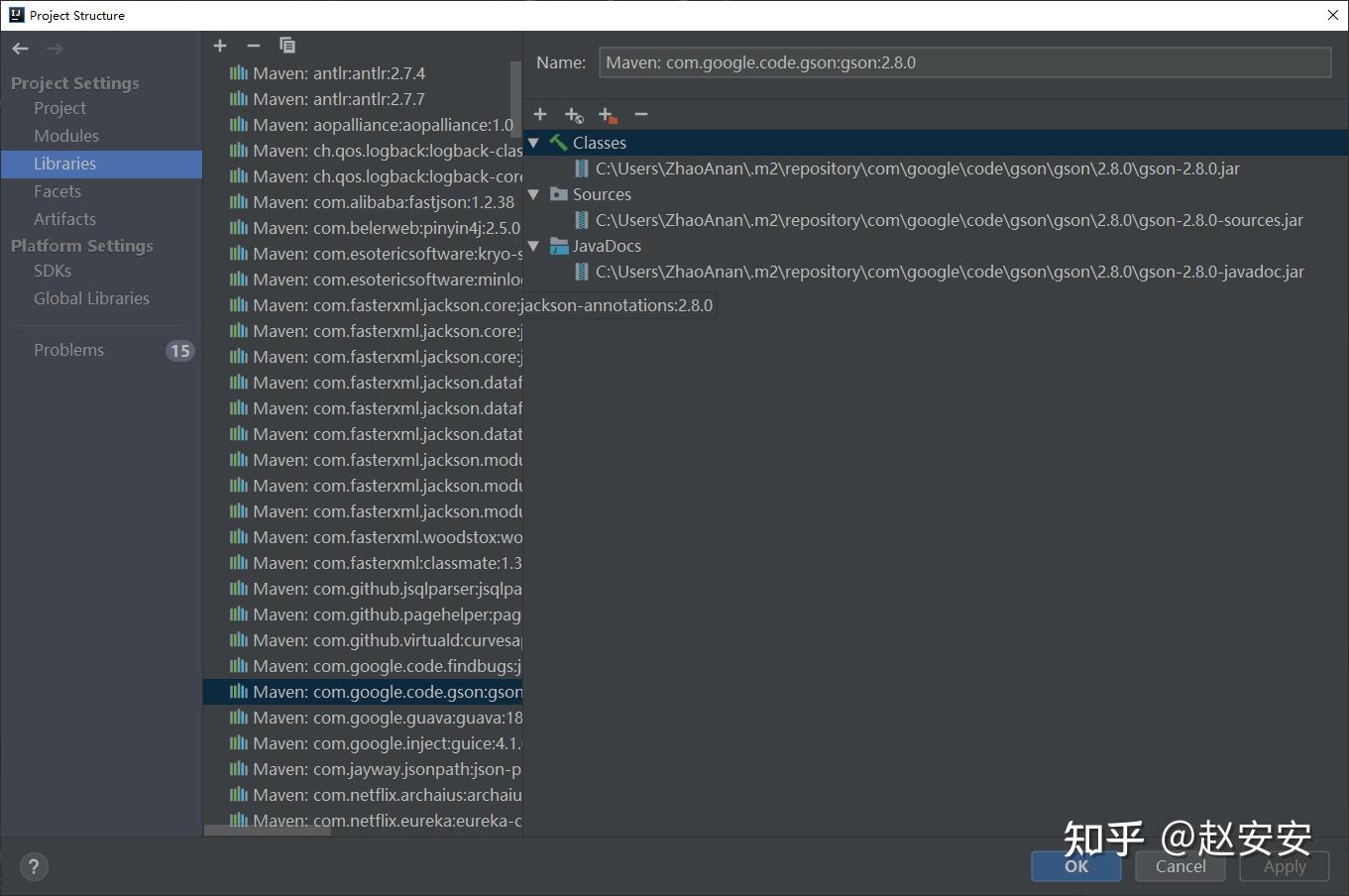Close the Project Structure dialog

click(1333, 15)
